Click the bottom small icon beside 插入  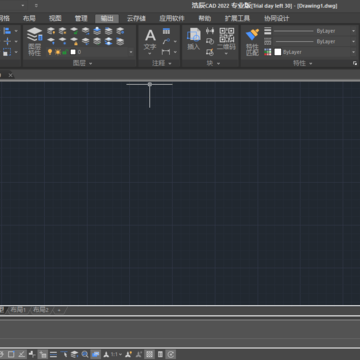click(x=210, y=52)
